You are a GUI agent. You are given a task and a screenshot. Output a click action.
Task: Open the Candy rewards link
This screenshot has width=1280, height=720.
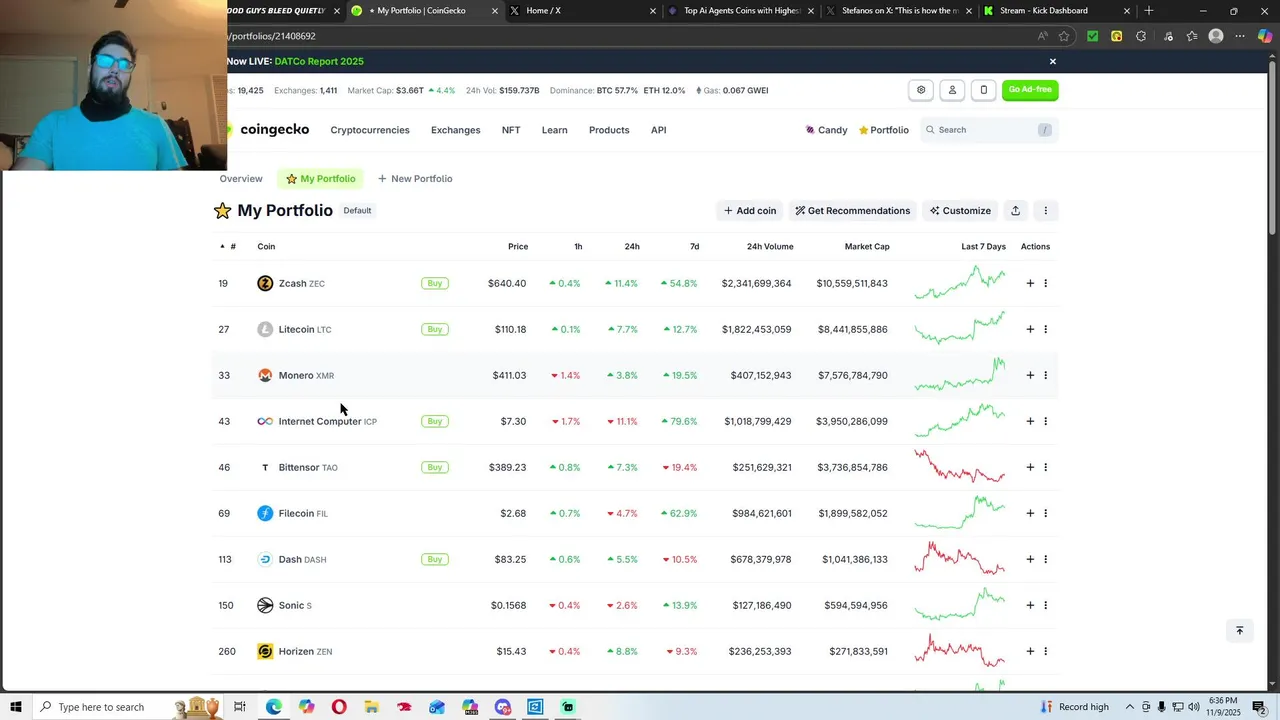[826, 130]
